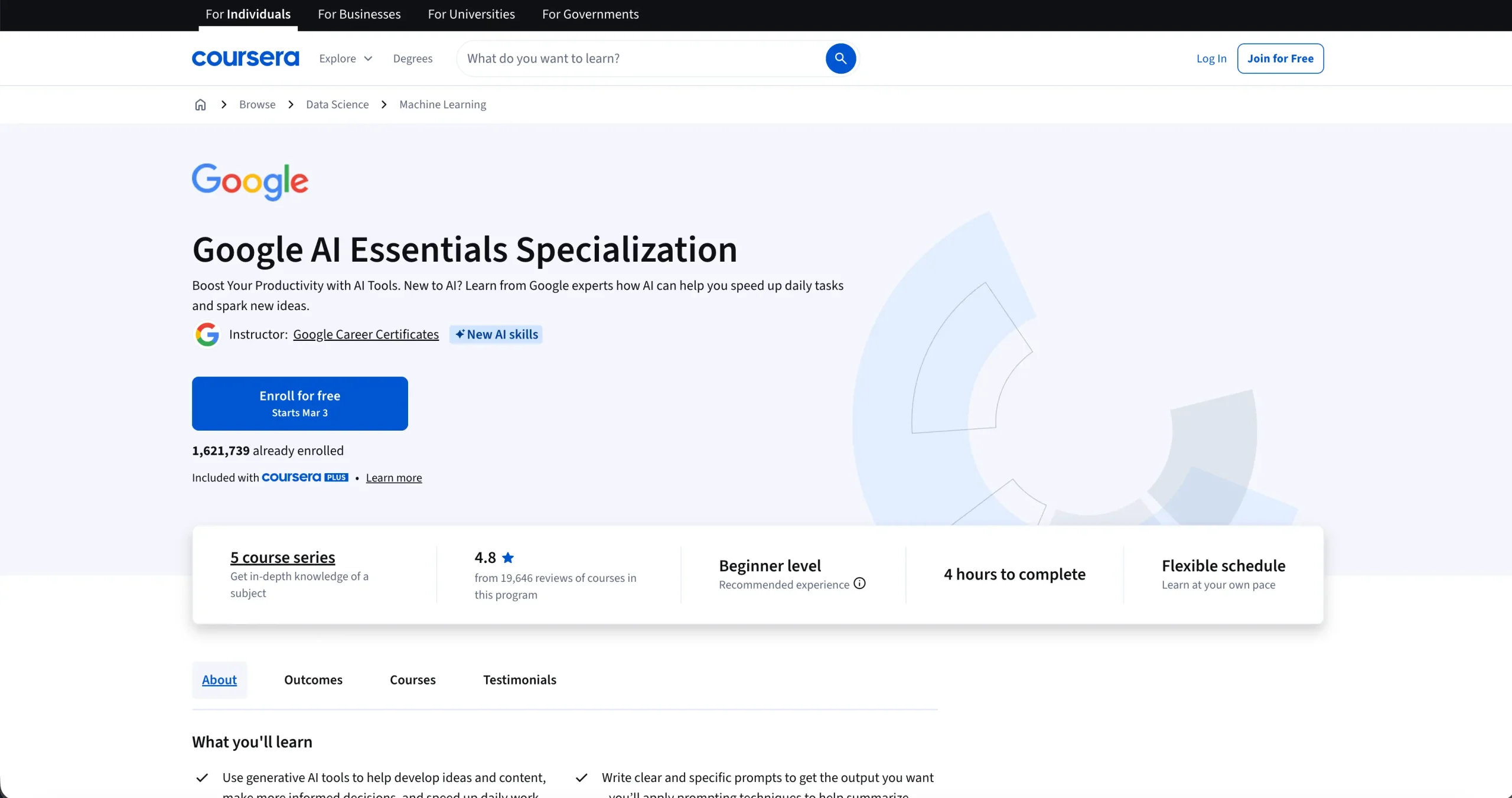This screenshot has height=798, width=1512.
Task: Click the Learn more link
Action: [x=394, y=478]
